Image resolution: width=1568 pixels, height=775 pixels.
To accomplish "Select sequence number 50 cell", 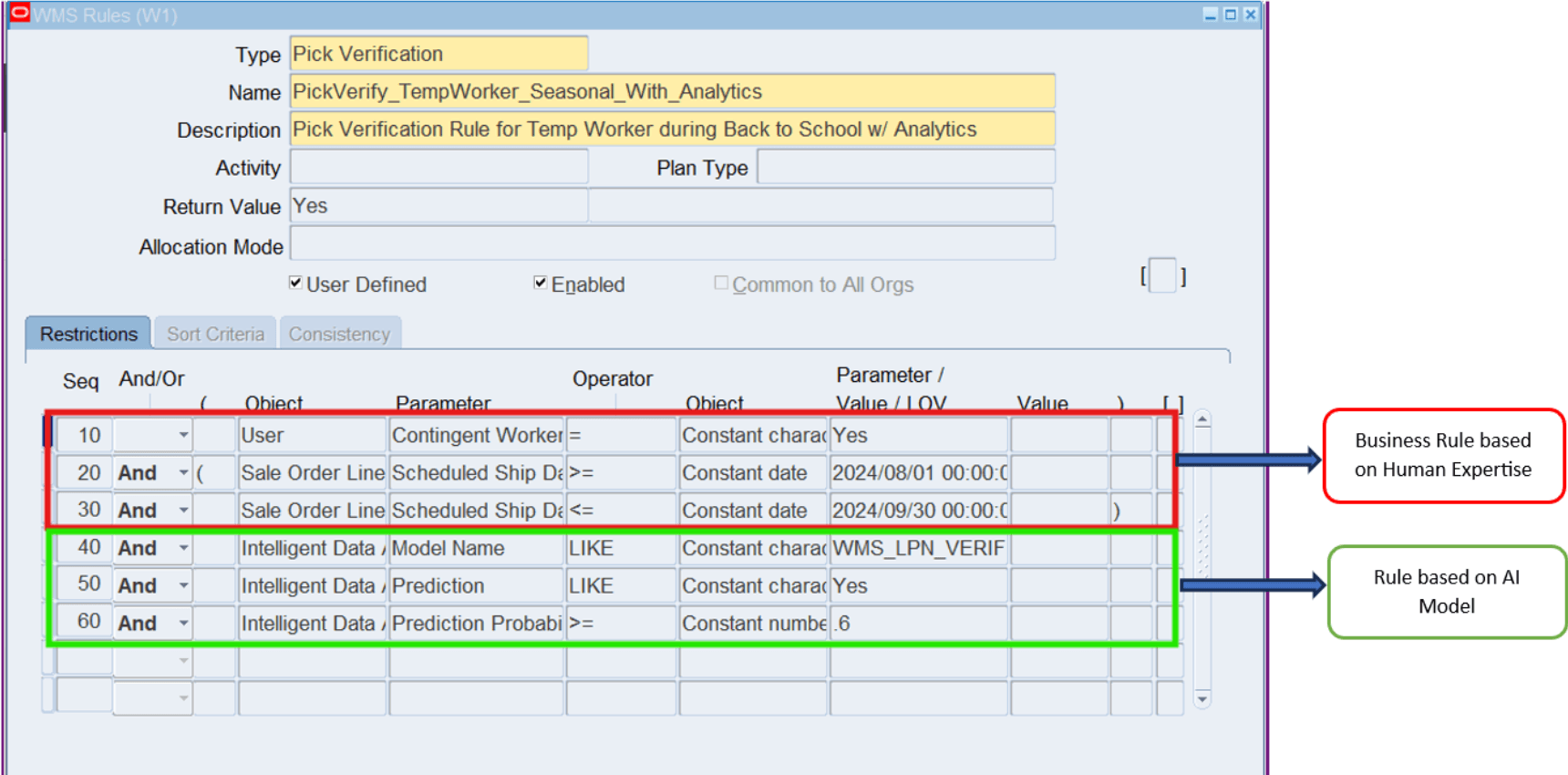I will (x=84, y=585).
